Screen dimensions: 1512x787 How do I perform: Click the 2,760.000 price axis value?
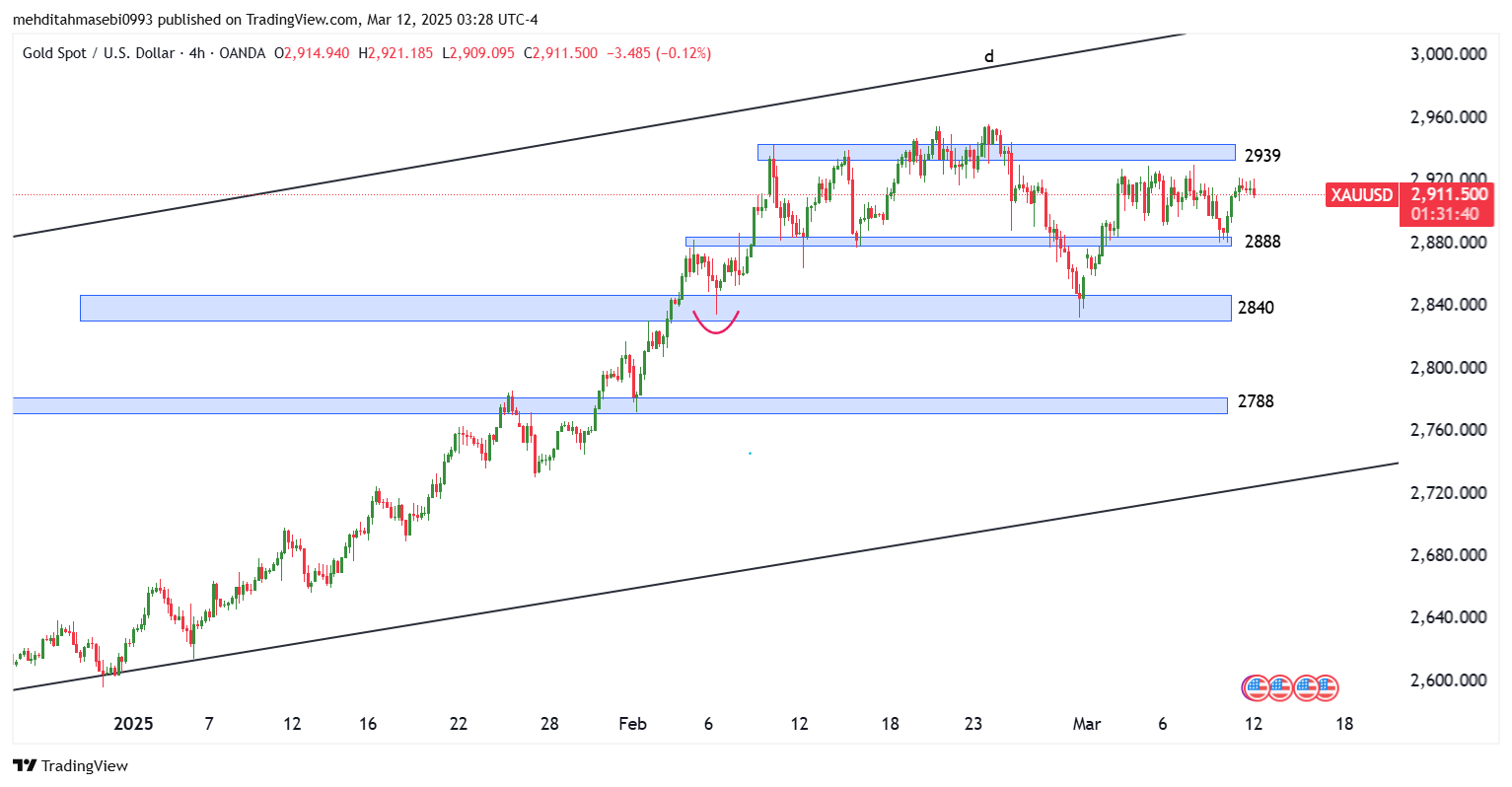1449,430
